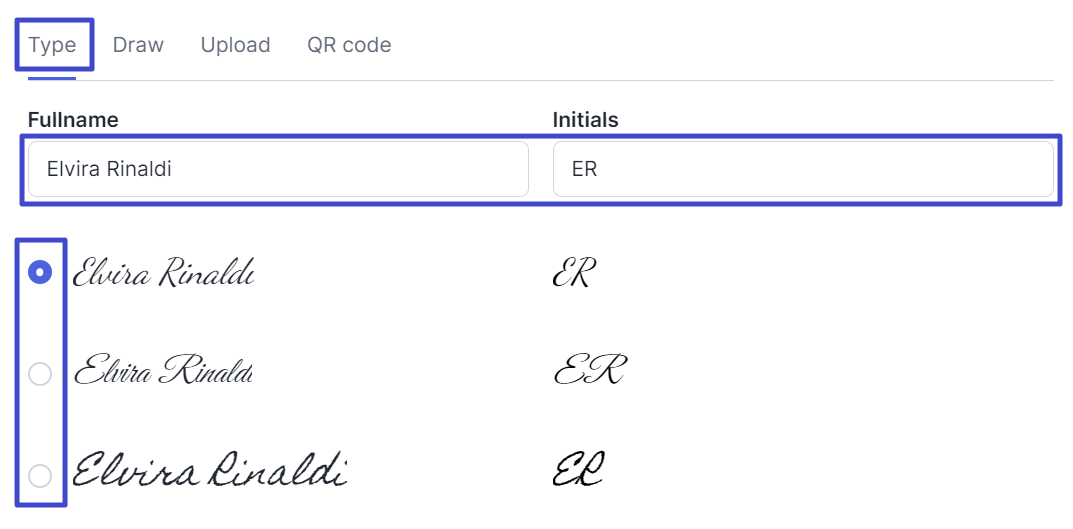
Task: Click the first ER initials preview
Action: coord(574,273)
